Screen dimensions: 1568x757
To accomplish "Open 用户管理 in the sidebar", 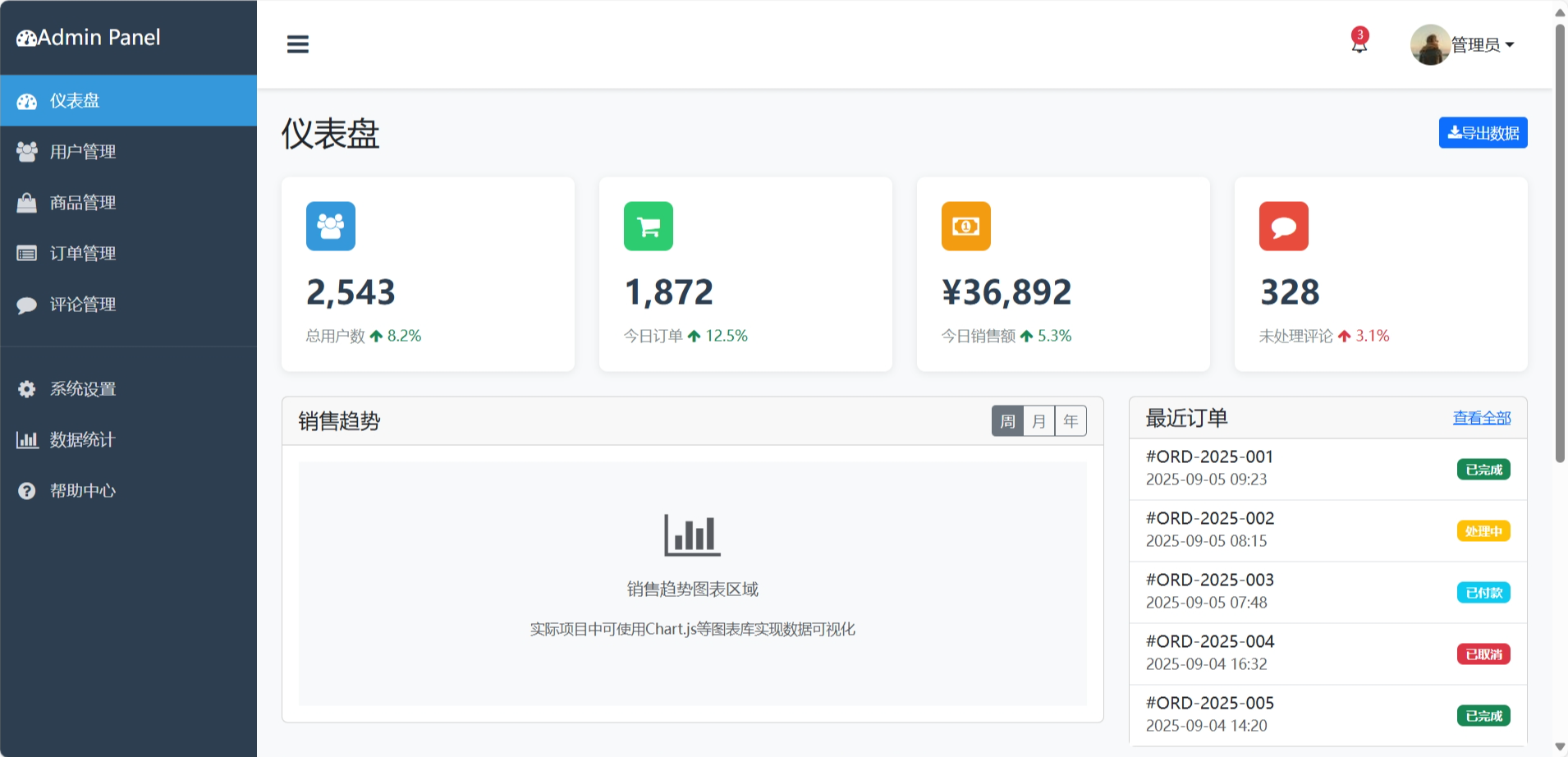I will pos(82,152).
